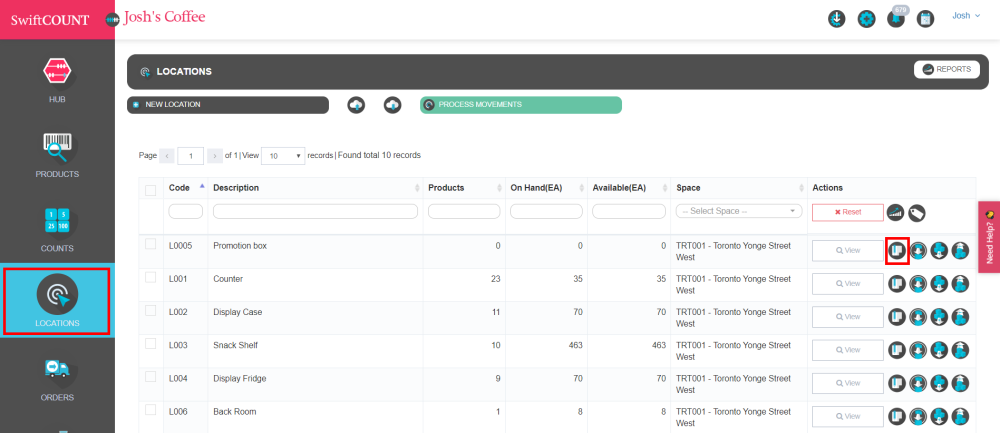Sort by the Description column header

(316, 187)
